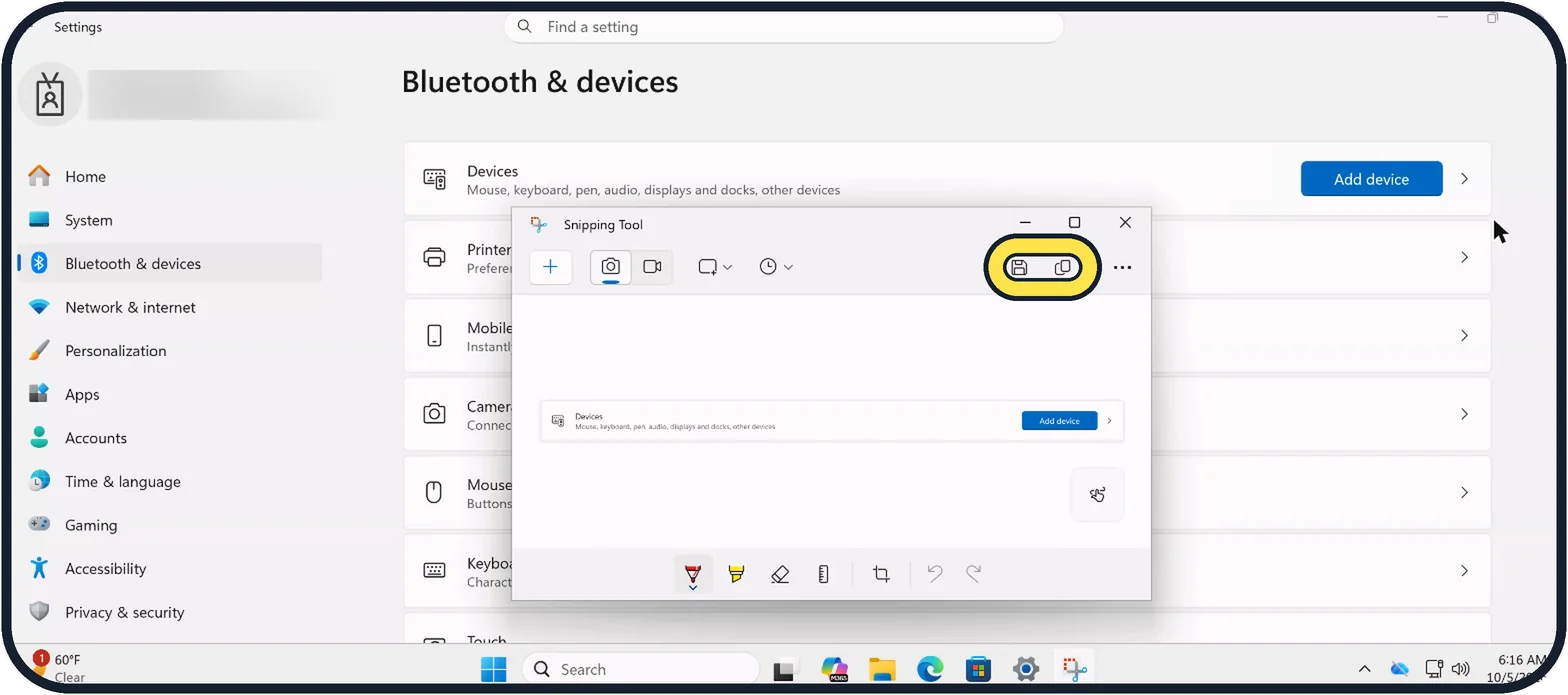Toggle touch writing in Snipping Tool
The width and height of the screenshot is (1568, 695).
1097,494
